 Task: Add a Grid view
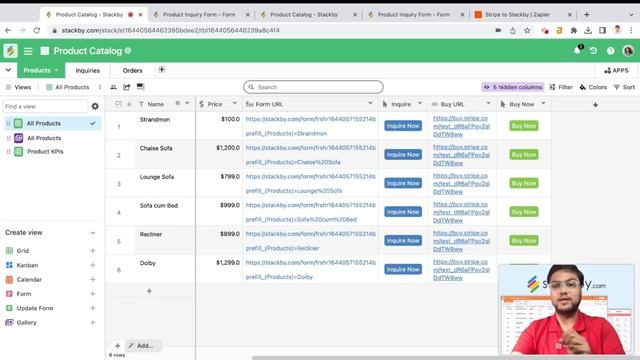point(93,251)
